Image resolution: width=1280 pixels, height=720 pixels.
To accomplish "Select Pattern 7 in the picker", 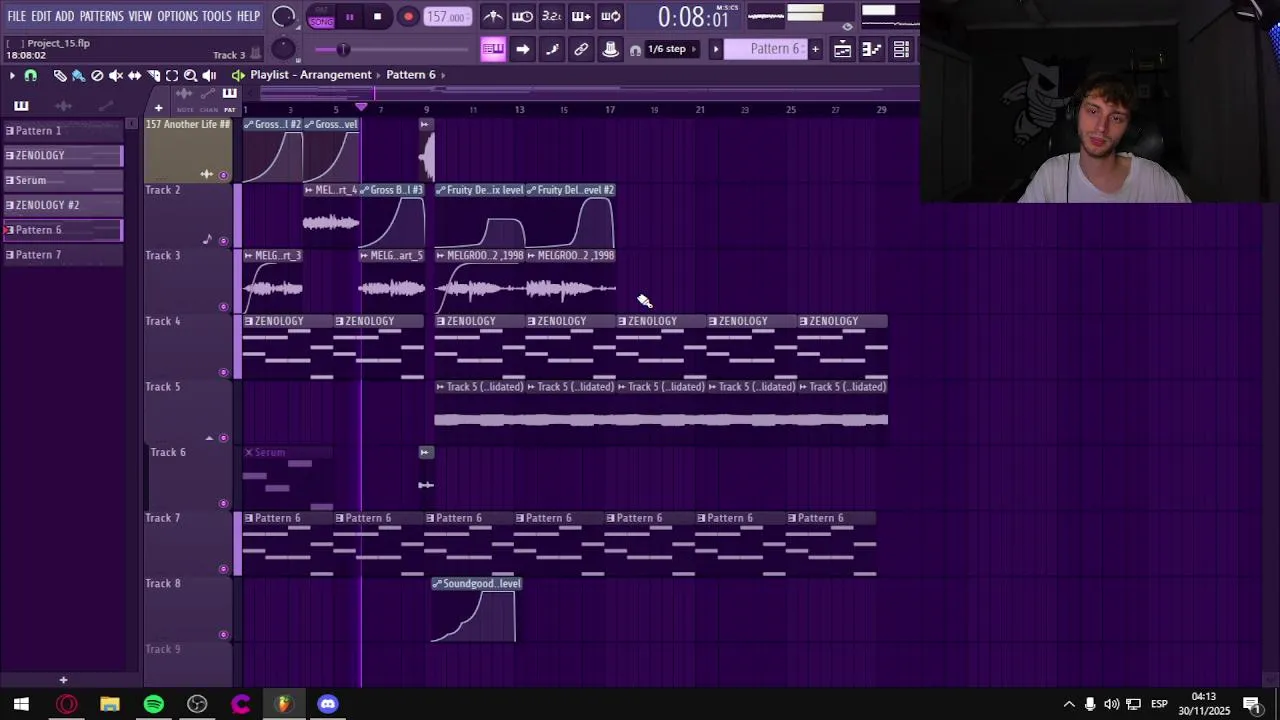I will tap(63, 255).
